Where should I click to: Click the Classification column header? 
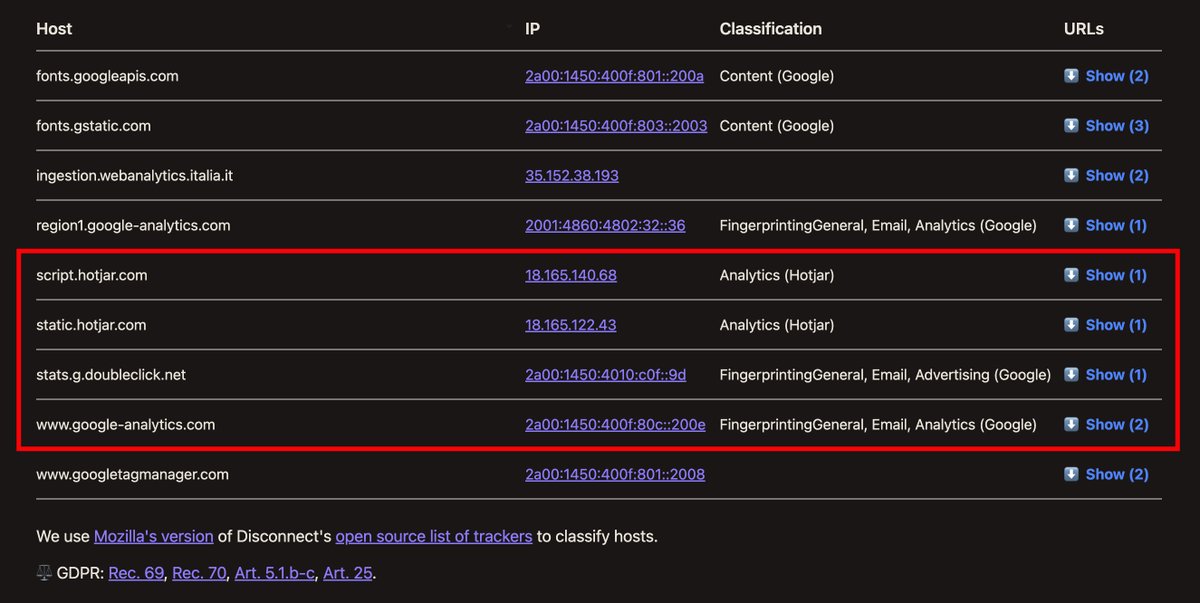coord(770,28)
